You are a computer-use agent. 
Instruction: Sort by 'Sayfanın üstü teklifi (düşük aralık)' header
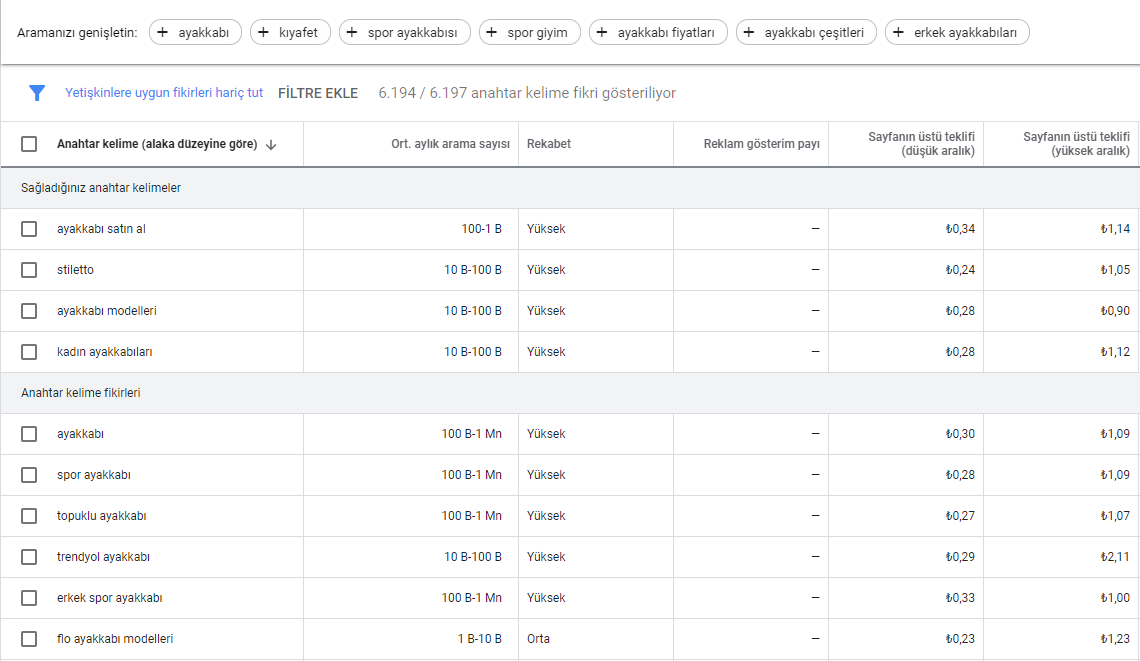921,144
